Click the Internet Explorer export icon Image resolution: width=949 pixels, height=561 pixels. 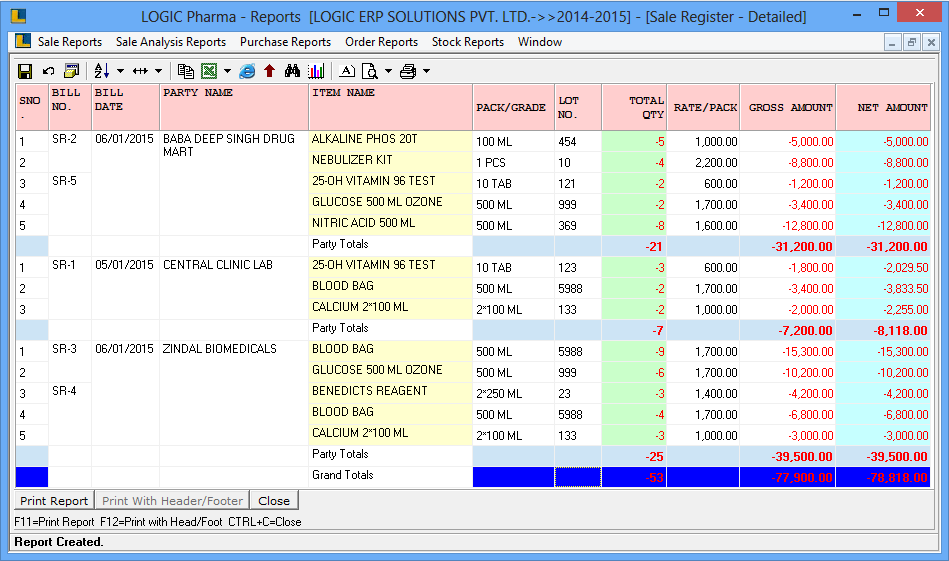247,71
